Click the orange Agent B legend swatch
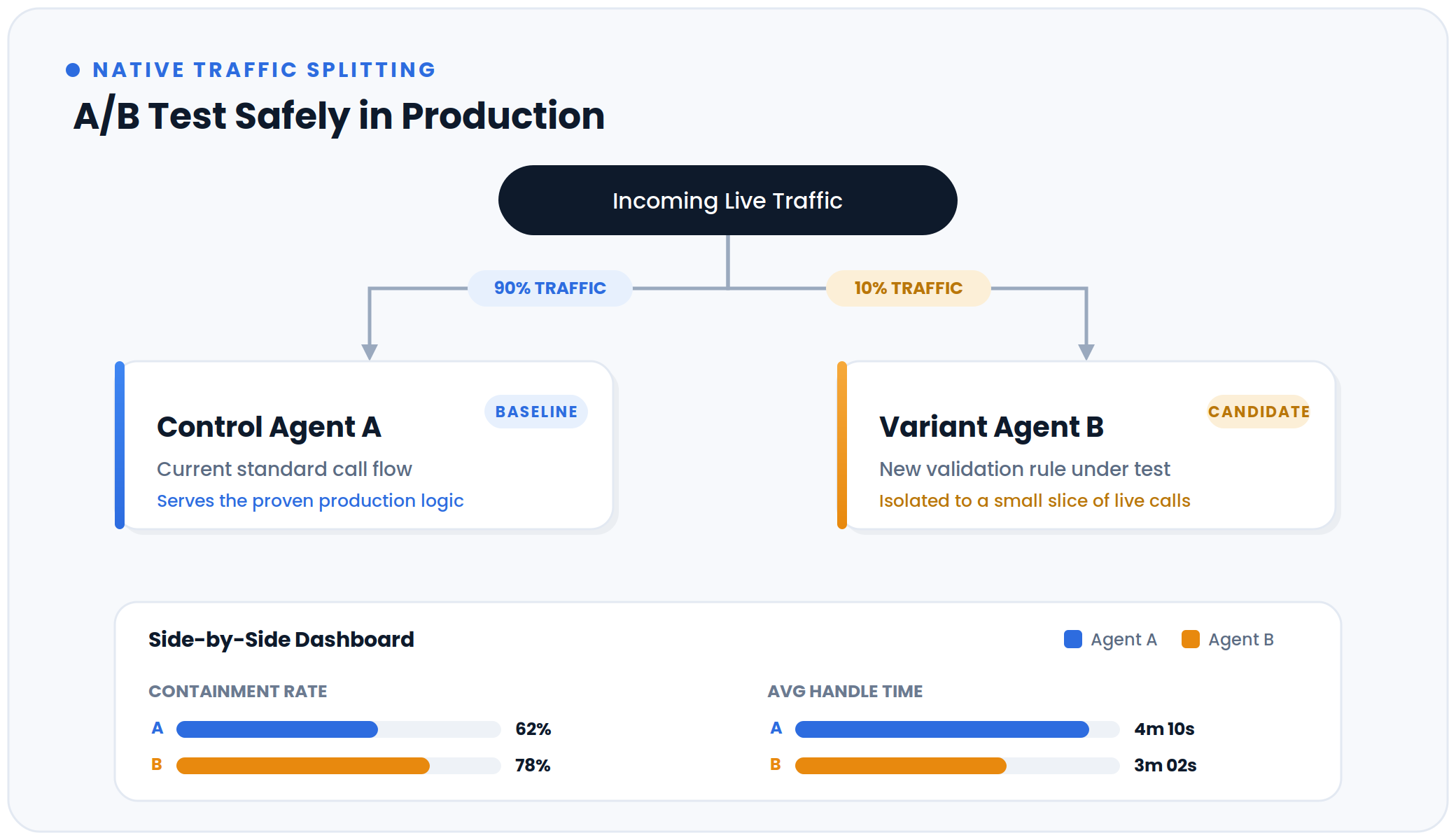1456x840 pixels. (1190, 639)
